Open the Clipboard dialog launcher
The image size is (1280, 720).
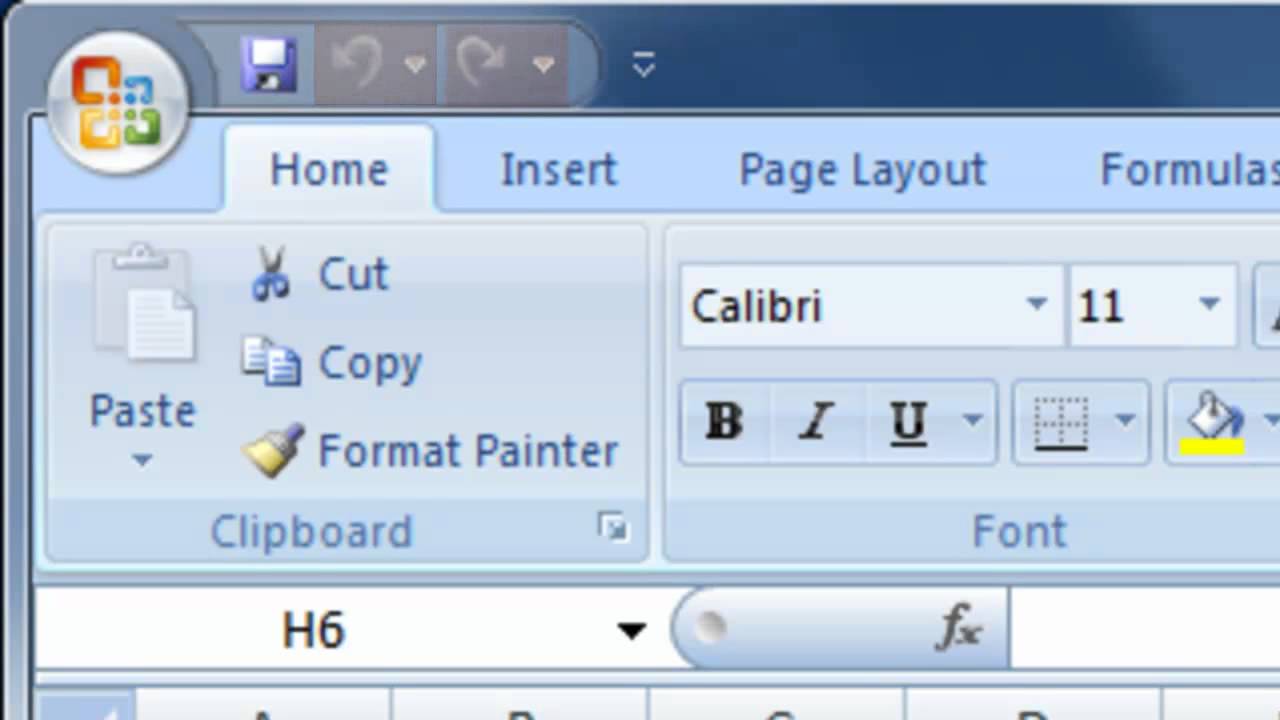tap(613, 527)
